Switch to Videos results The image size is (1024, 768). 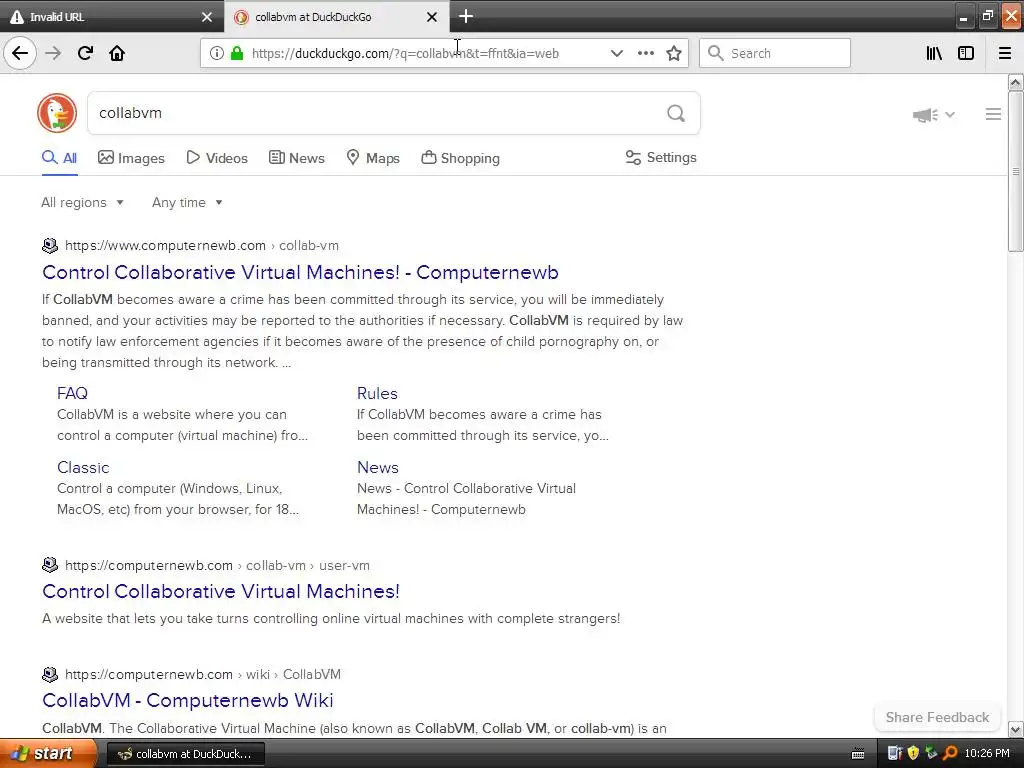click(x=217, y=158)
